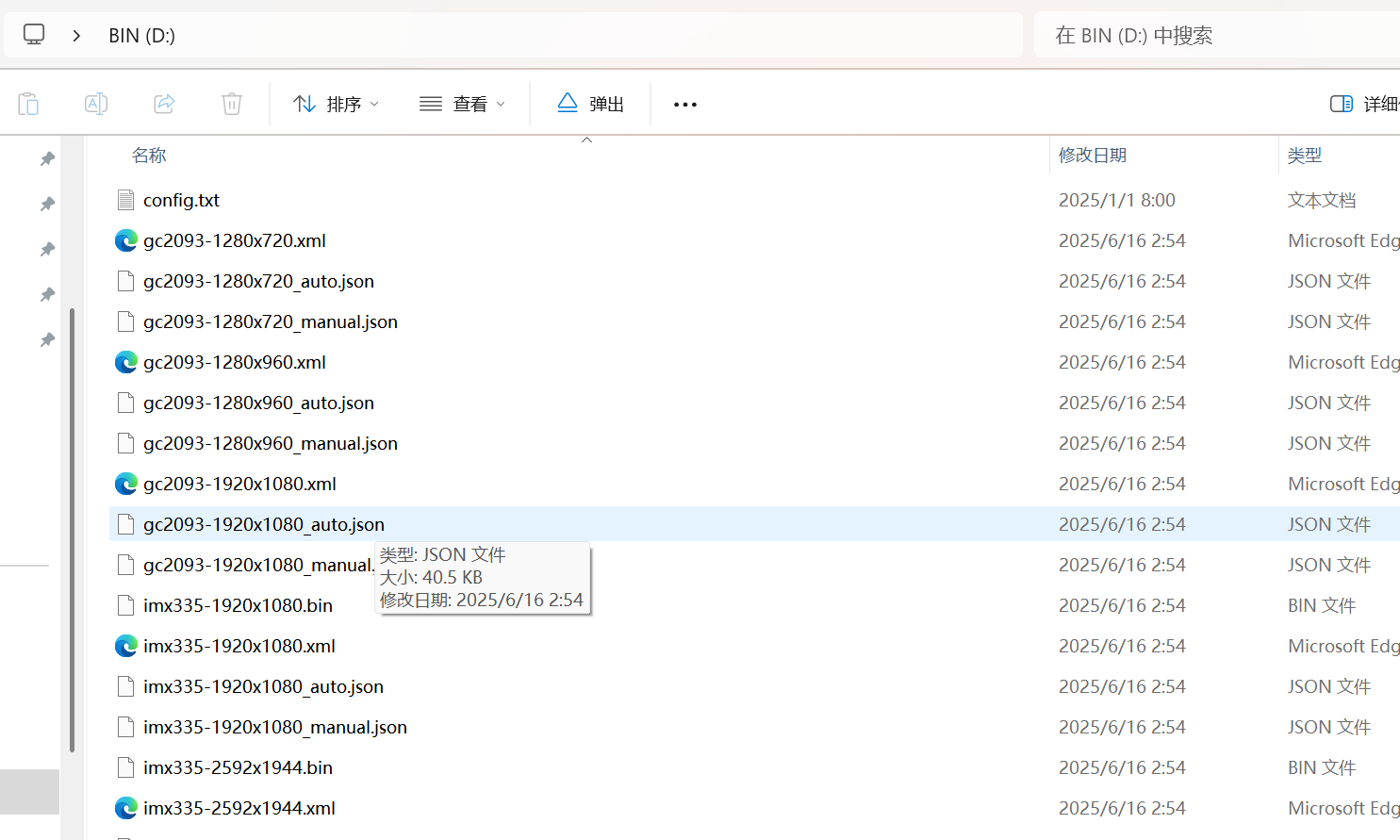Viewport: 1400px width, 840px height.
Task: Select the imx335-1920x1080_auto.json file name
Action: (x=263, y=686)
